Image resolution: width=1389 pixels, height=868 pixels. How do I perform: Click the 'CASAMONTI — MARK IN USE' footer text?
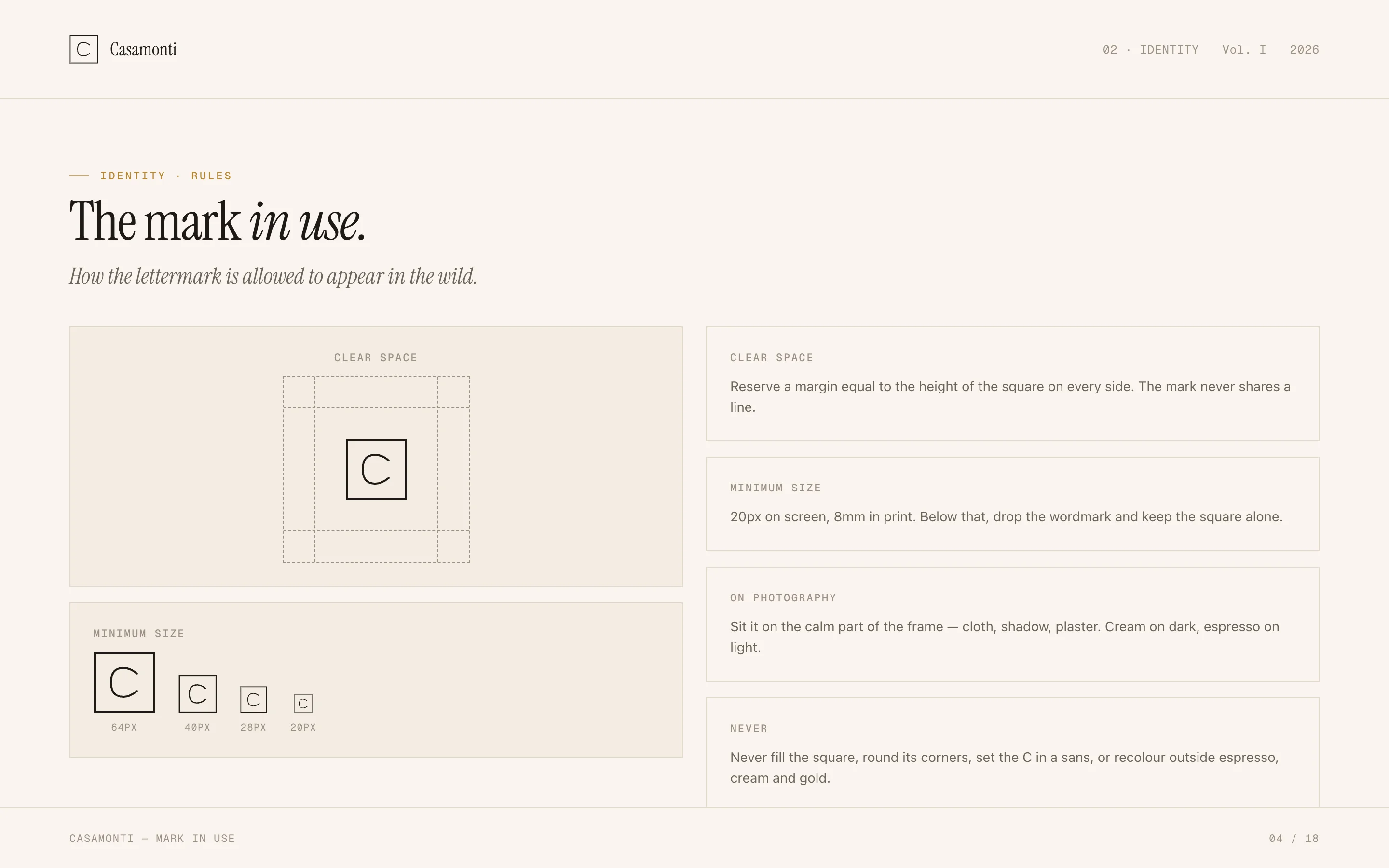152,838
